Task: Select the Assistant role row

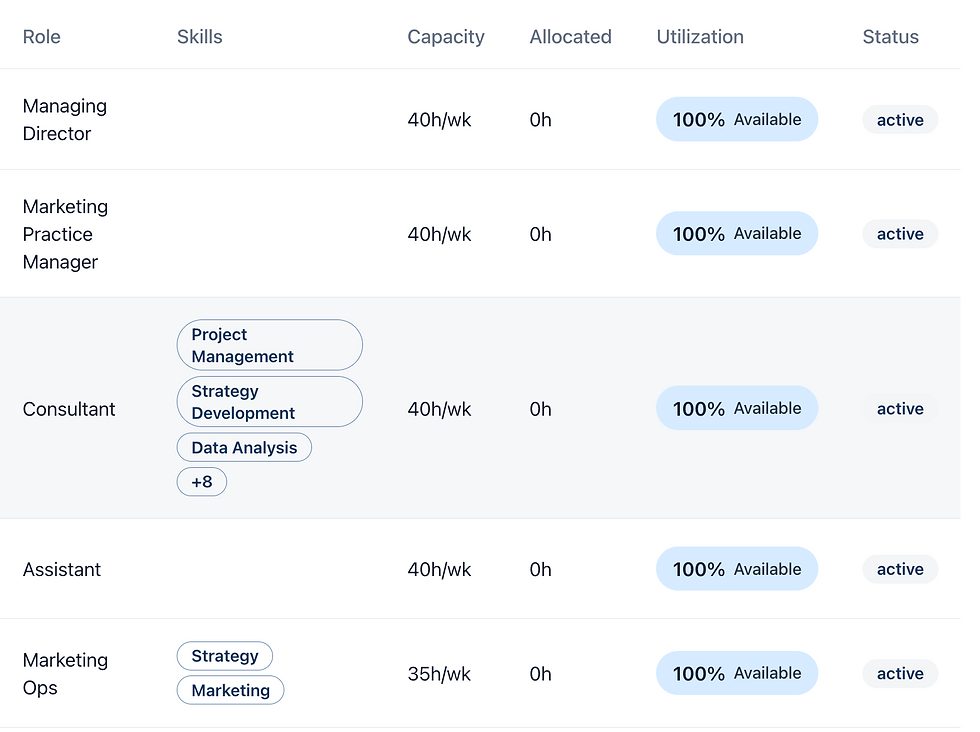Action: pyautogui.click(x=62, y=569)
